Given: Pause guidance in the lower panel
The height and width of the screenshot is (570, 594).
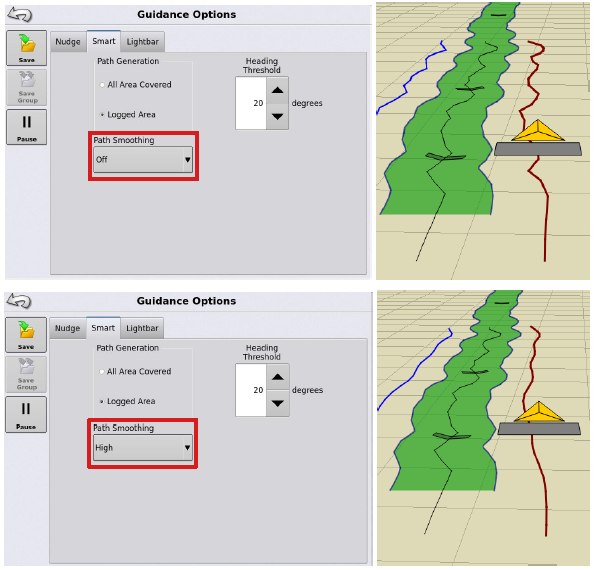Looking at the screenshot, I should click(x=26, y=414).
